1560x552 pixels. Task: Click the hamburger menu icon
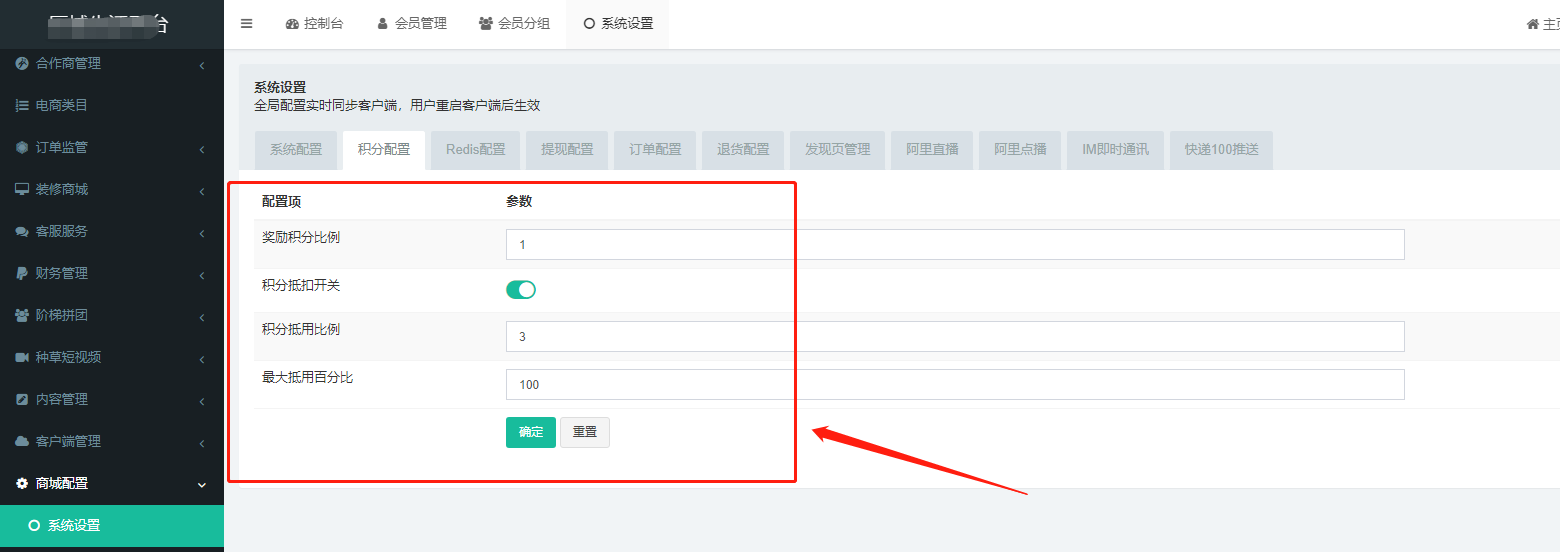(247, 24)
